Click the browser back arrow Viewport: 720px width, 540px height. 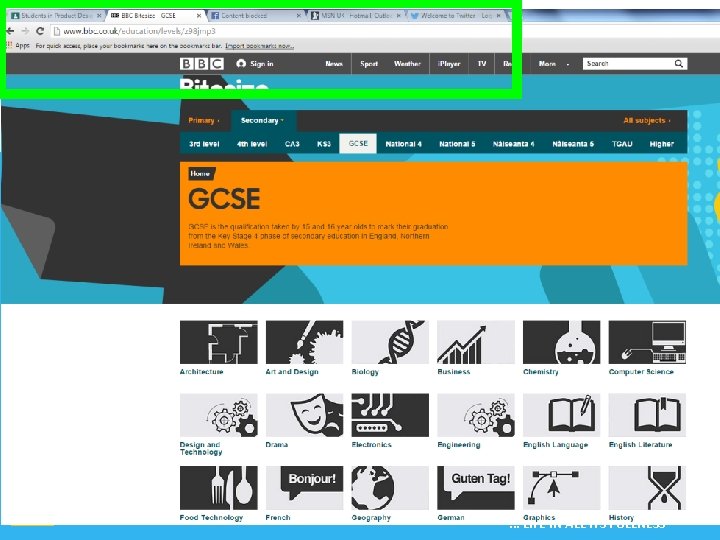click(10, 31)
